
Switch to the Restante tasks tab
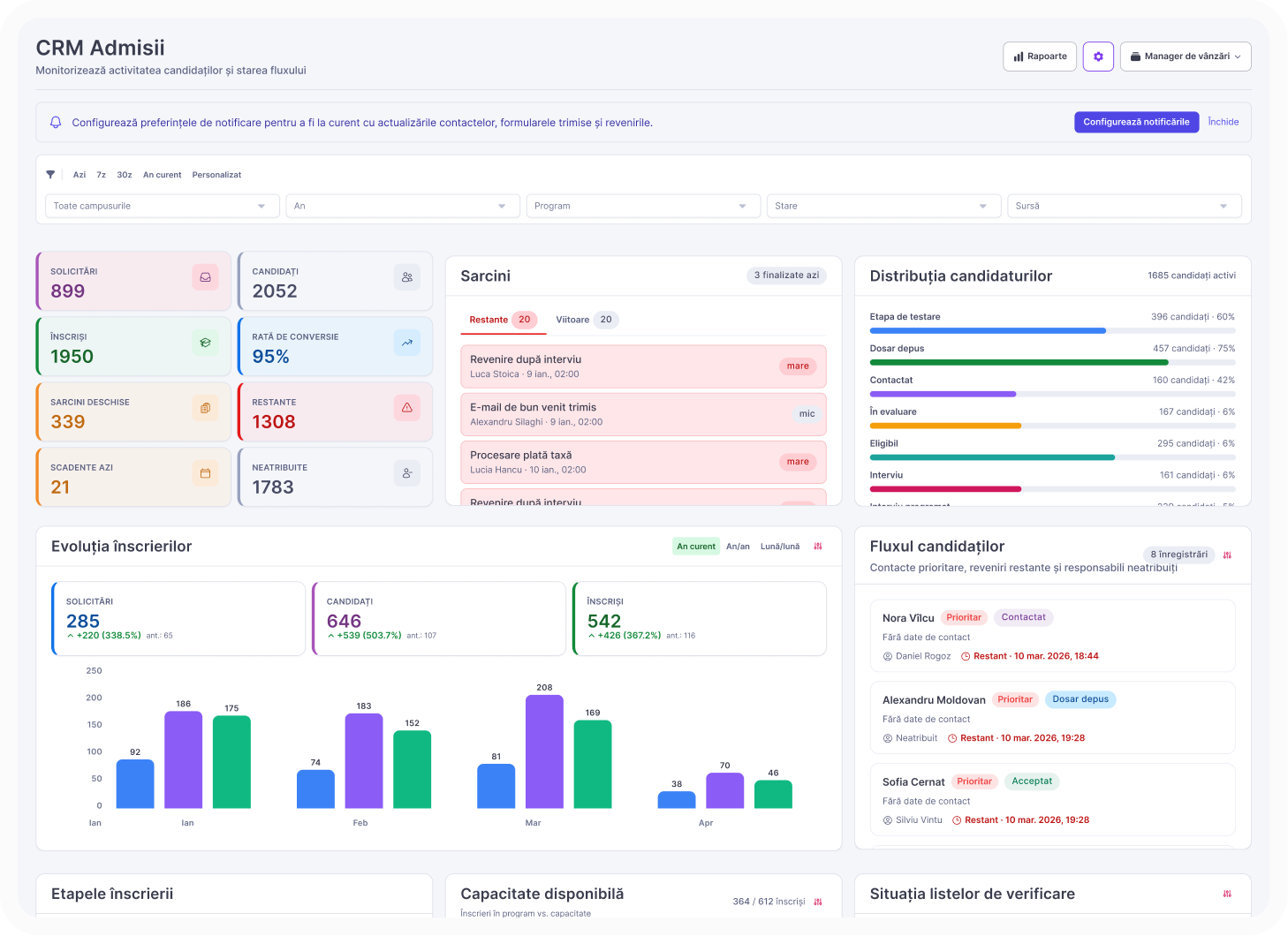[x=503, y=320]
